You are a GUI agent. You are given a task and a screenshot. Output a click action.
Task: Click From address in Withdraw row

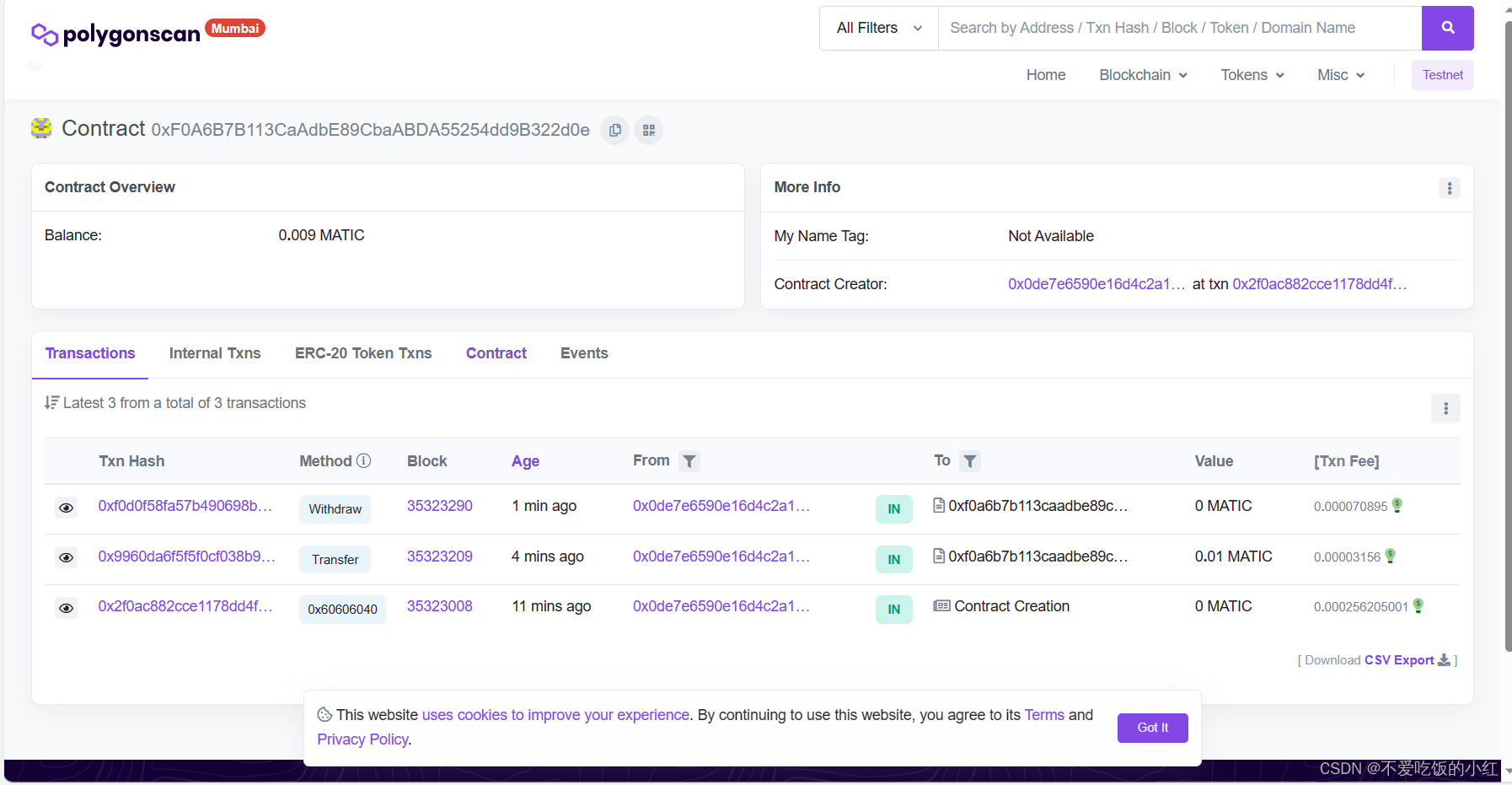(x=721, y=506)
